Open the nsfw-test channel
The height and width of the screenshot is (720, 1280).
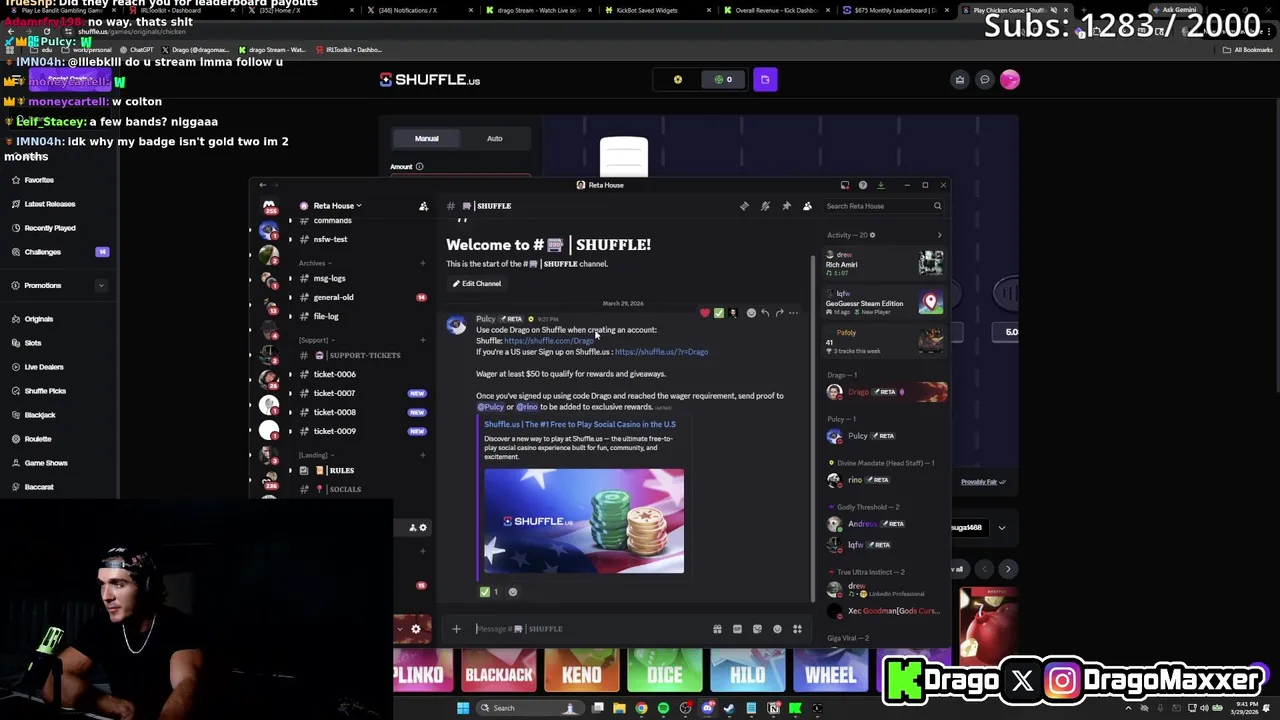coord(330,240)
